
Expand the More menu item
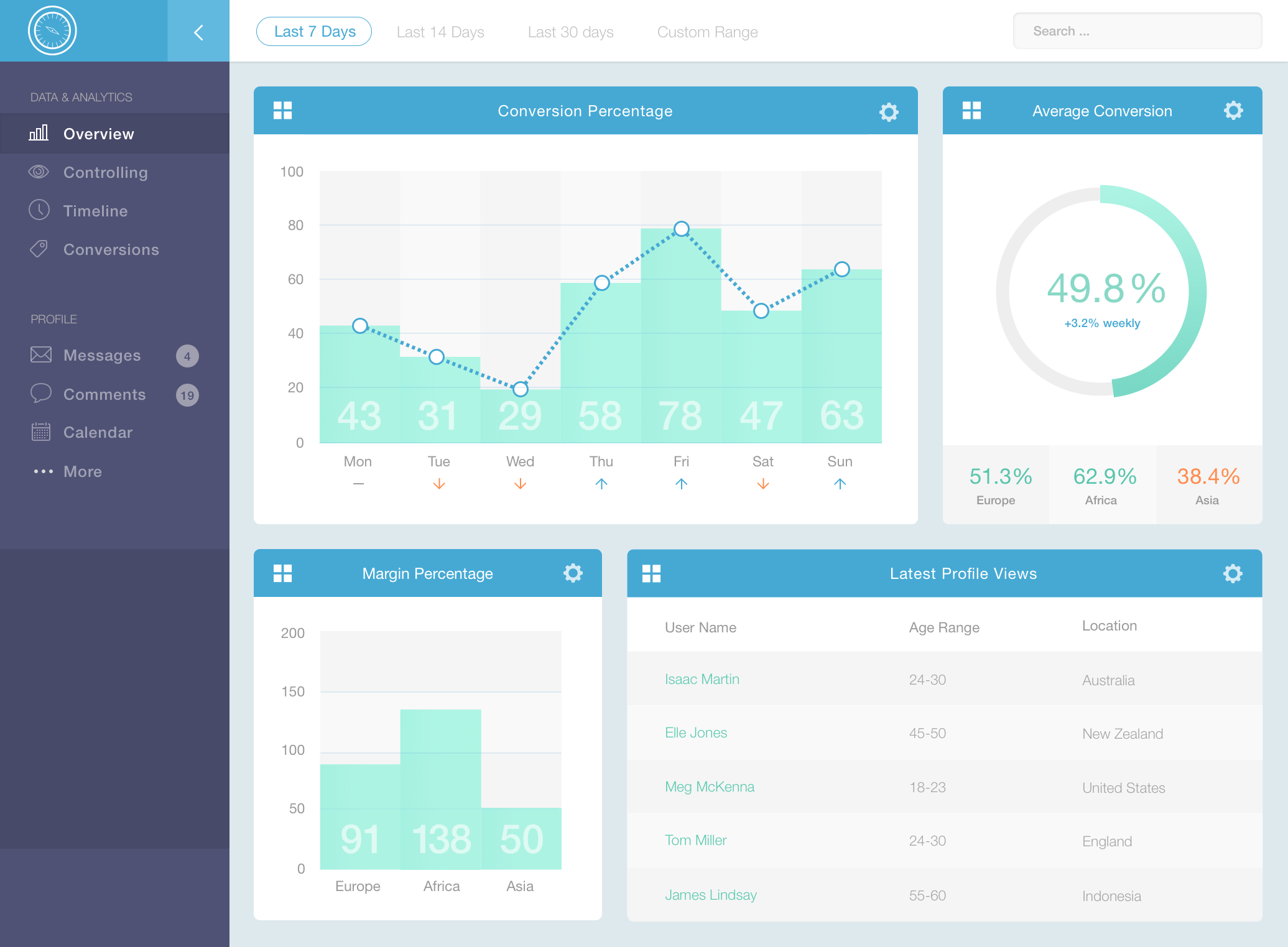click(82, 471)
